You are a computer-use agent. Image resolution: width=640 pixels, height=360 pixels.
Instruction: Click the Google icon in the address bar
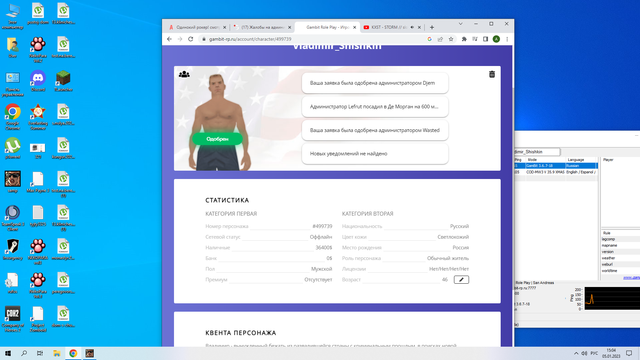click(429, 39)
